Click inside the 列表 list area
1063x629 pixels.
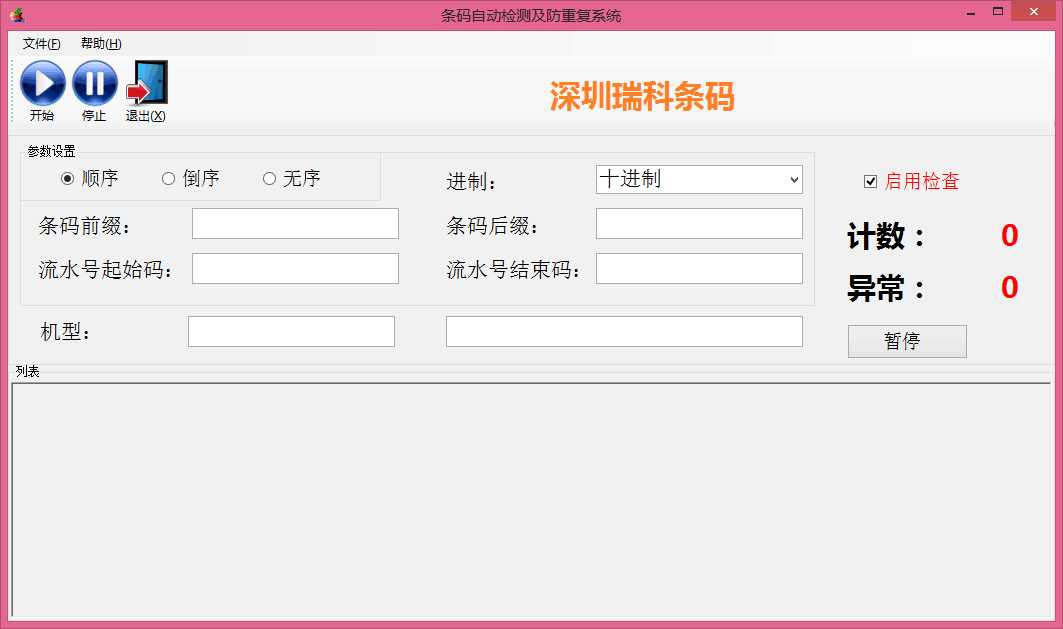tap(531, 500)
